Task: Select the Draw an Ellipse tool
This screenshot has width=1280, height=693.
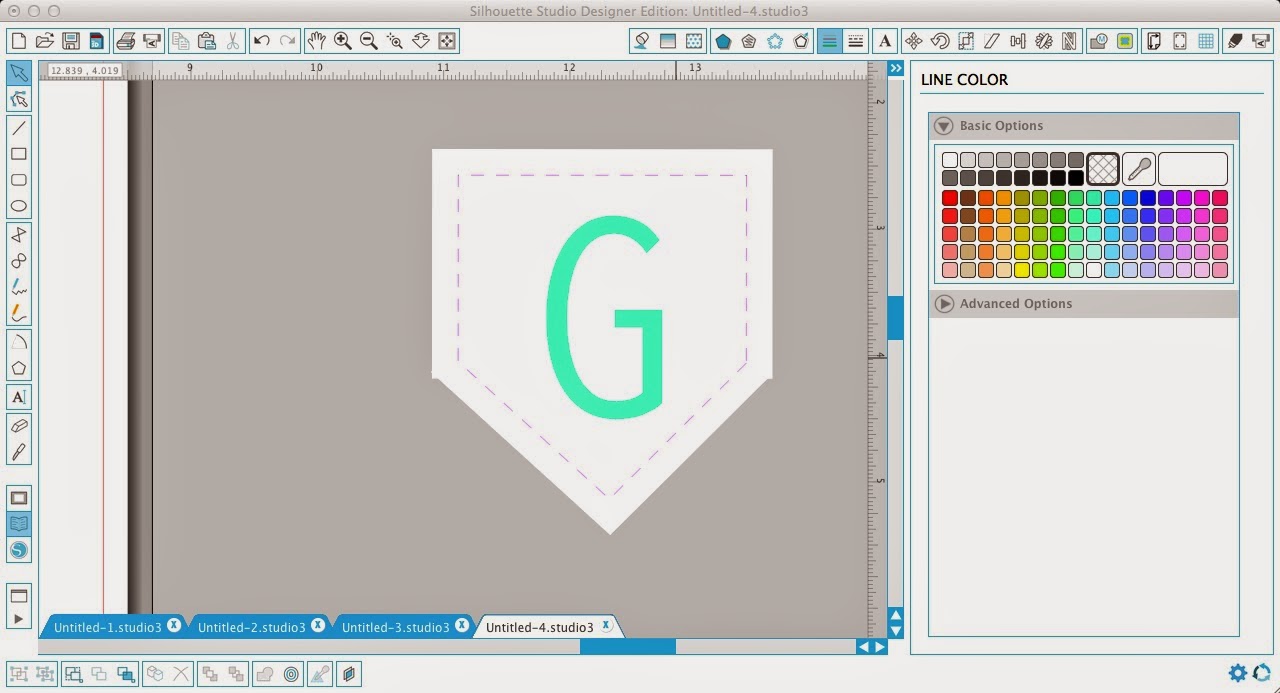Action: pyautogui.click(x=18, y=206)
